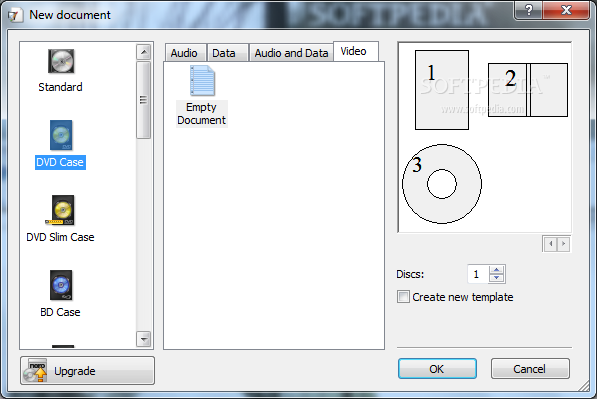Click the DVD Case label text
597x399 pixels.
click(x=60, y=162)
